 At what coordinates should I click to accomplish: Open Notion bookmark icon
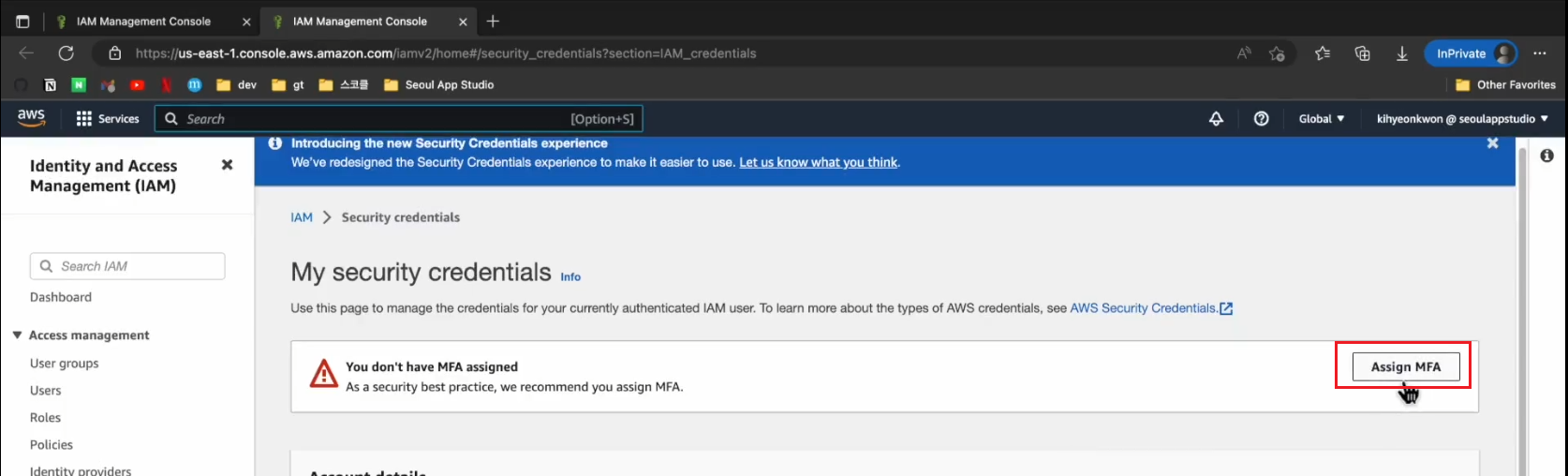[x=51, y=84]
